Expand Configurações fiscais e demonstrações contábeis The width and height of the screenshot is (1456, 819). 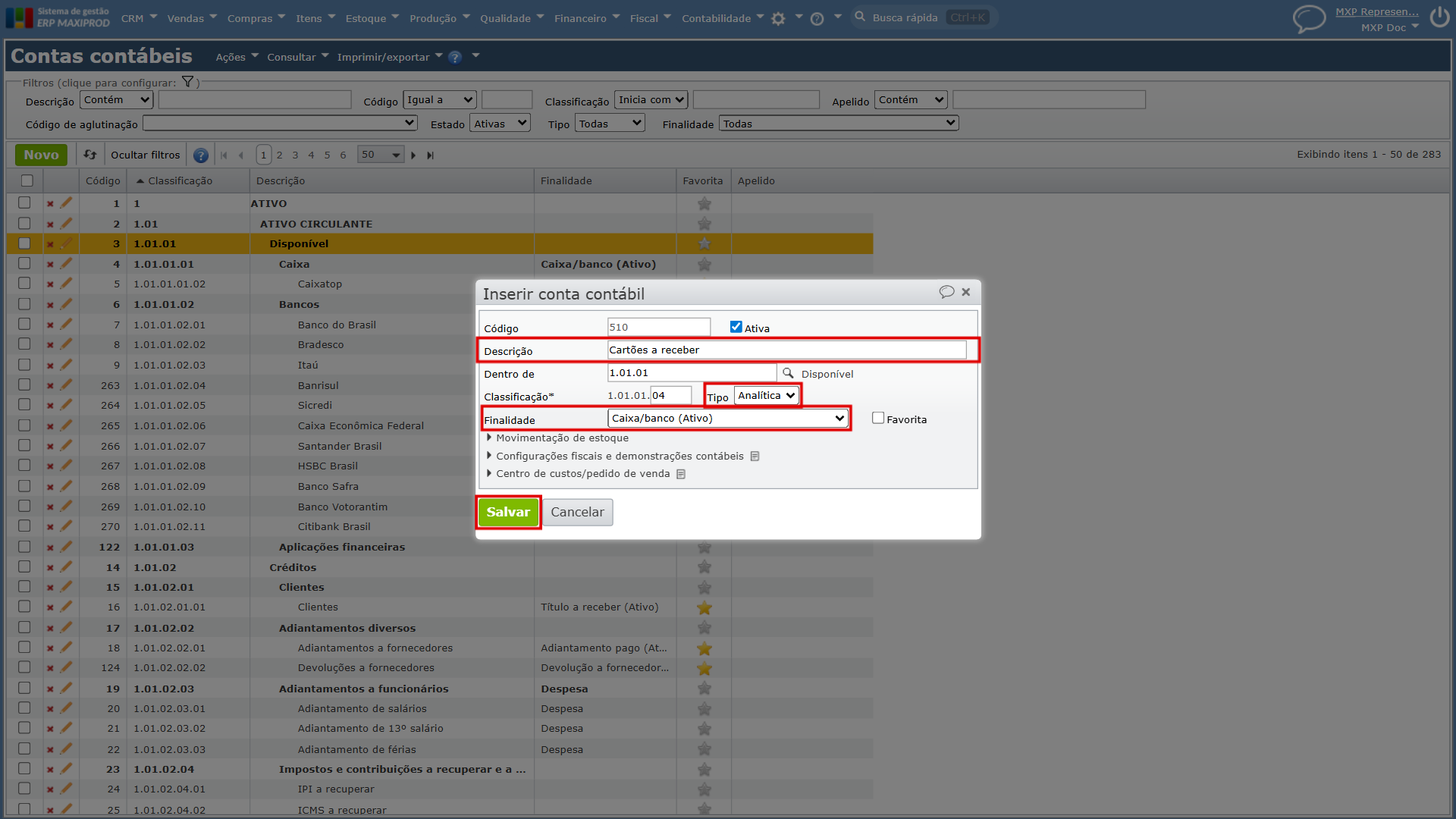[x=615, y=457]
